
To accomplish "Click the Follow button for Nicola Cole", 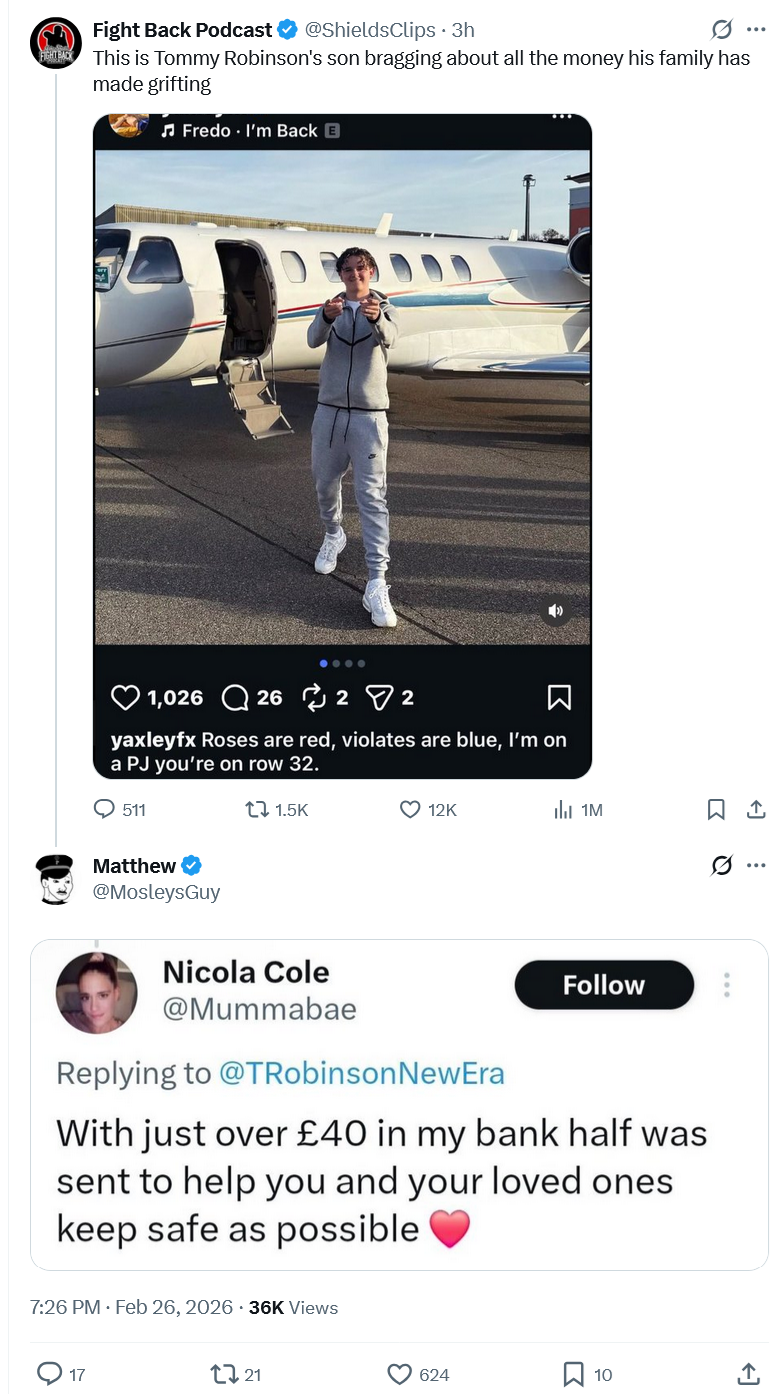I will (604, 985).
